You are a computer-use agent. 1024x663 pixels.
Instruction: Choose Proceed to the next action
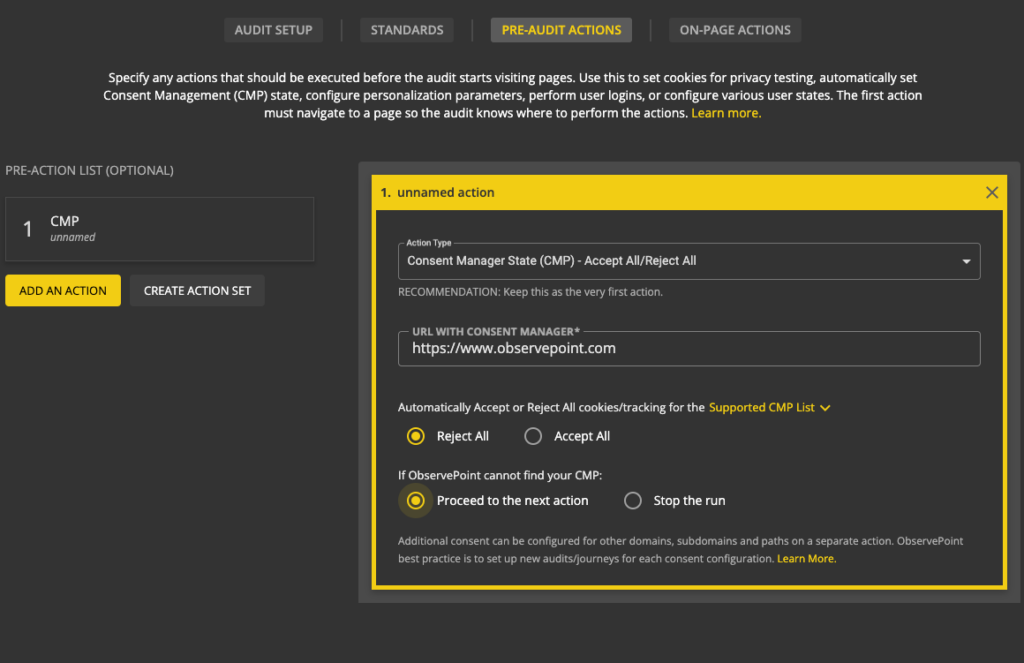[416, 500]
